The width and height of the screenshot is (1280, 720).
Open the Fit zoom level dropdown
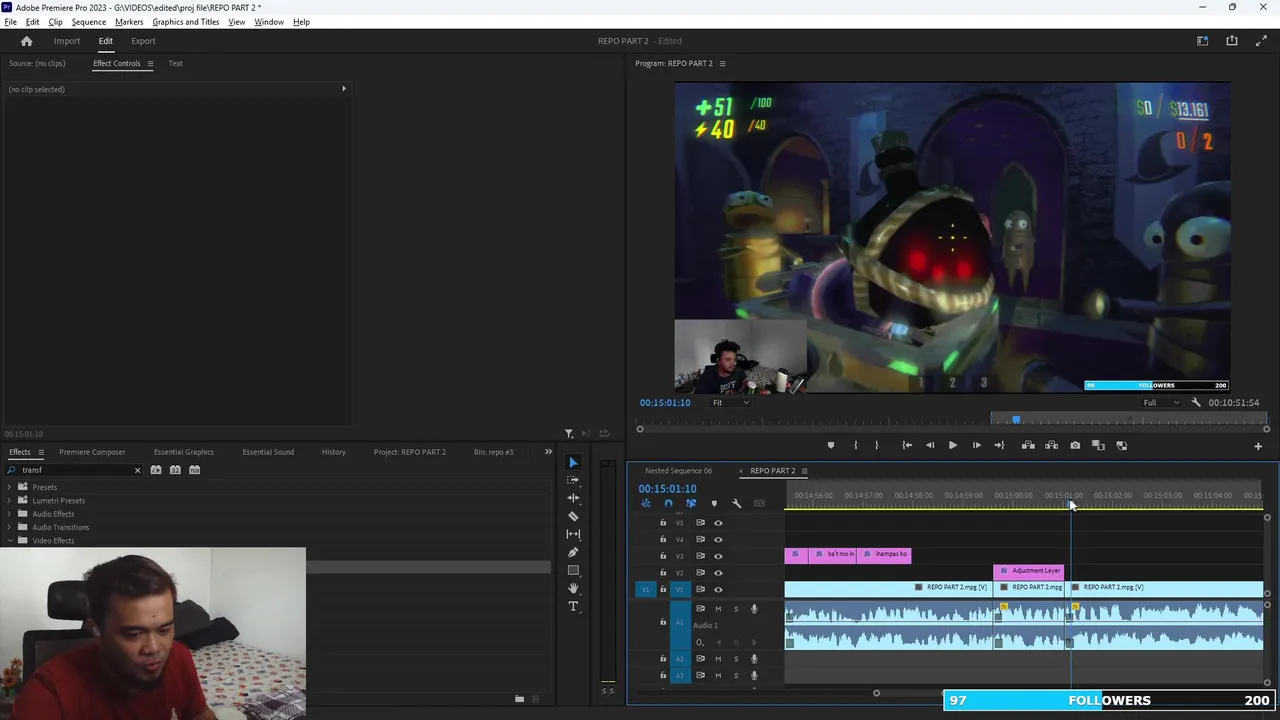(730, 403)
